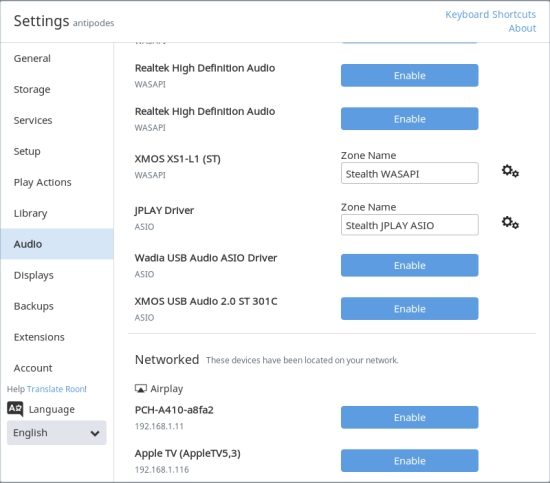Open Extensions settings section
Screen dimensions: 550x483
pyautogui.click(x=57, y=337)
